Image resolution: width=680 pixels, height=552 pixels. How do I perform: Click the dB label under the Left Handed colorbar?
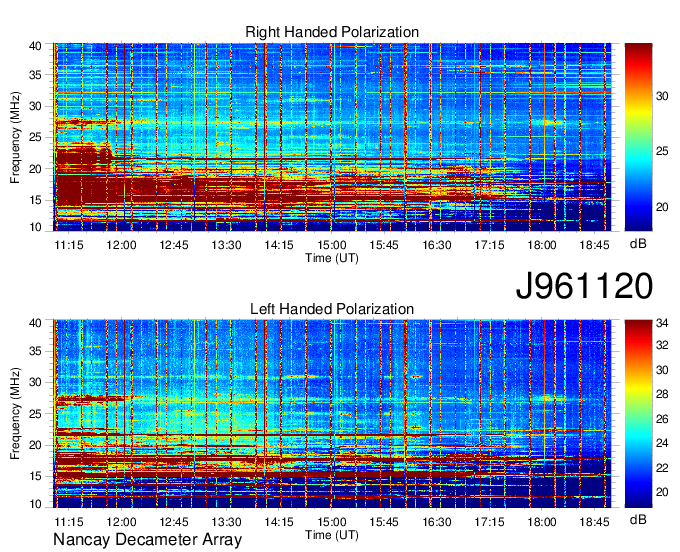pos(638,519)
